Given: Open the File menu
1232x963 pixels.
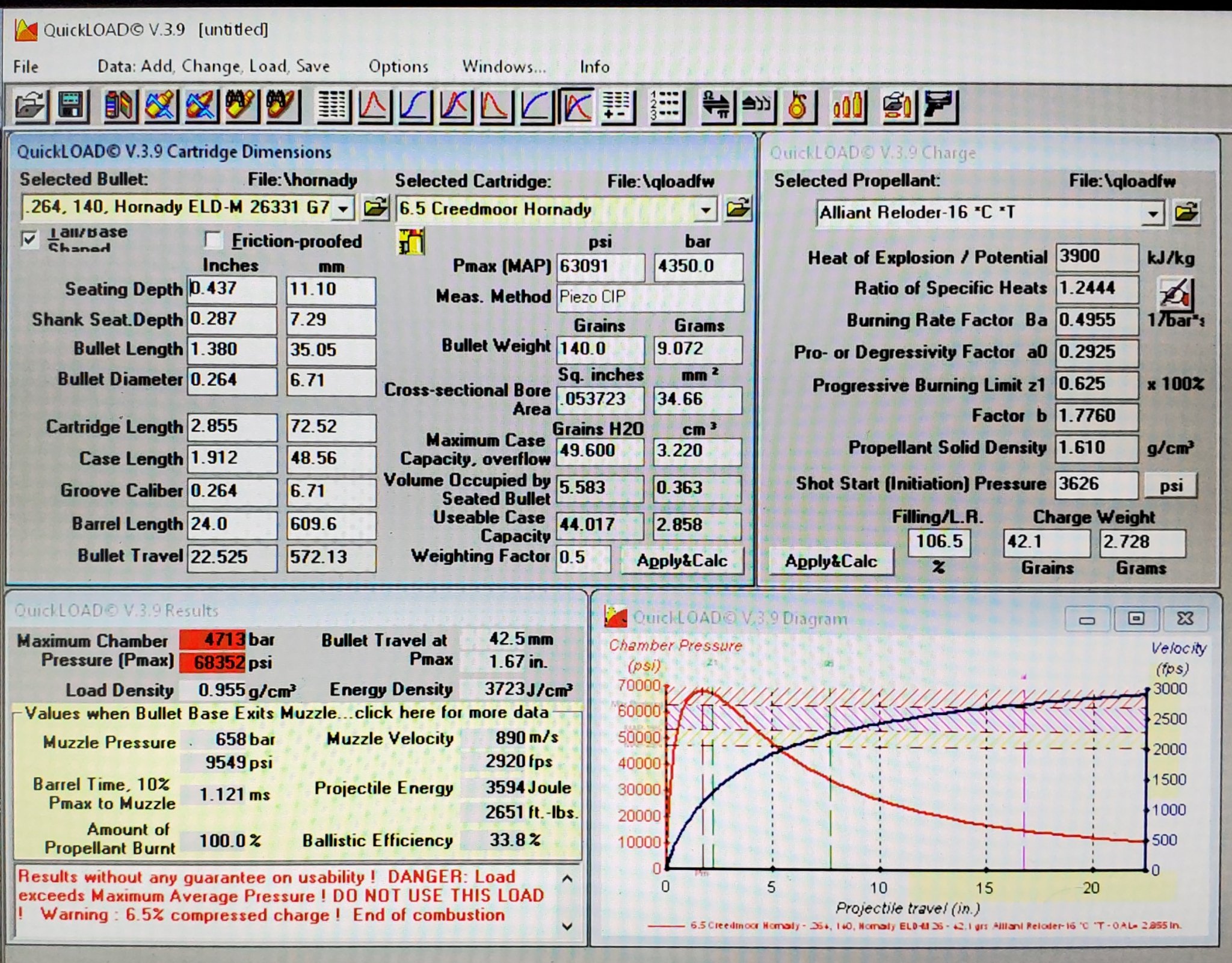Looking at the screenshot, I should [x=26, y=66].
